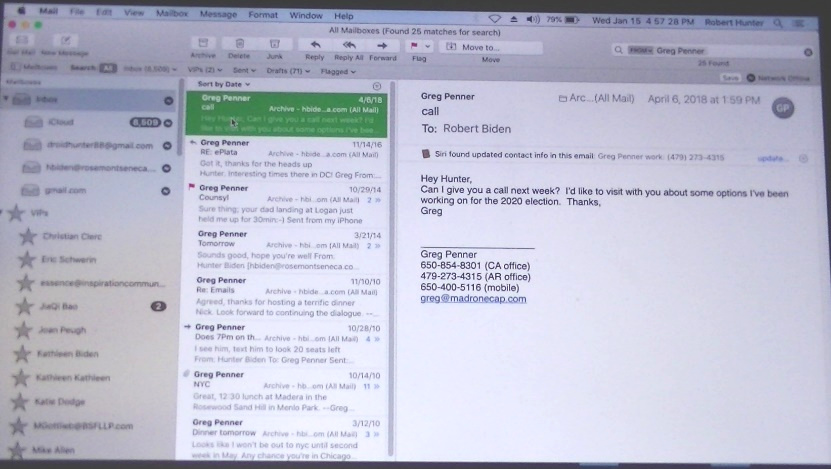Image resolution: width=831 pixels, height=469 pixels.
Task: Click the Archive toolbar icon
Action: 203,43
